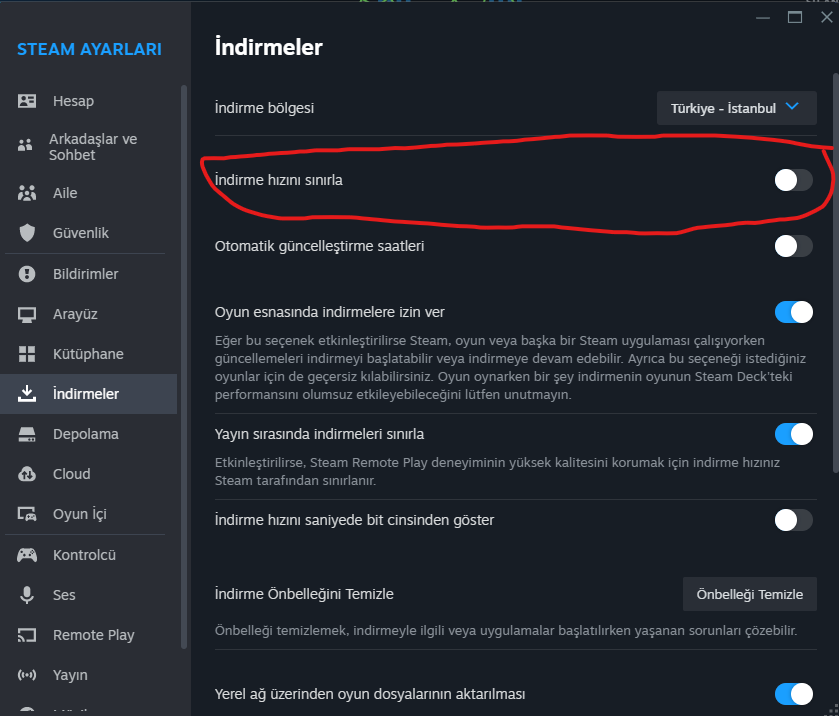Image resolution: width=839 pixels, height=716 pixels.
Task: Click the Hesap account card icon
Action: click(27, 101)
